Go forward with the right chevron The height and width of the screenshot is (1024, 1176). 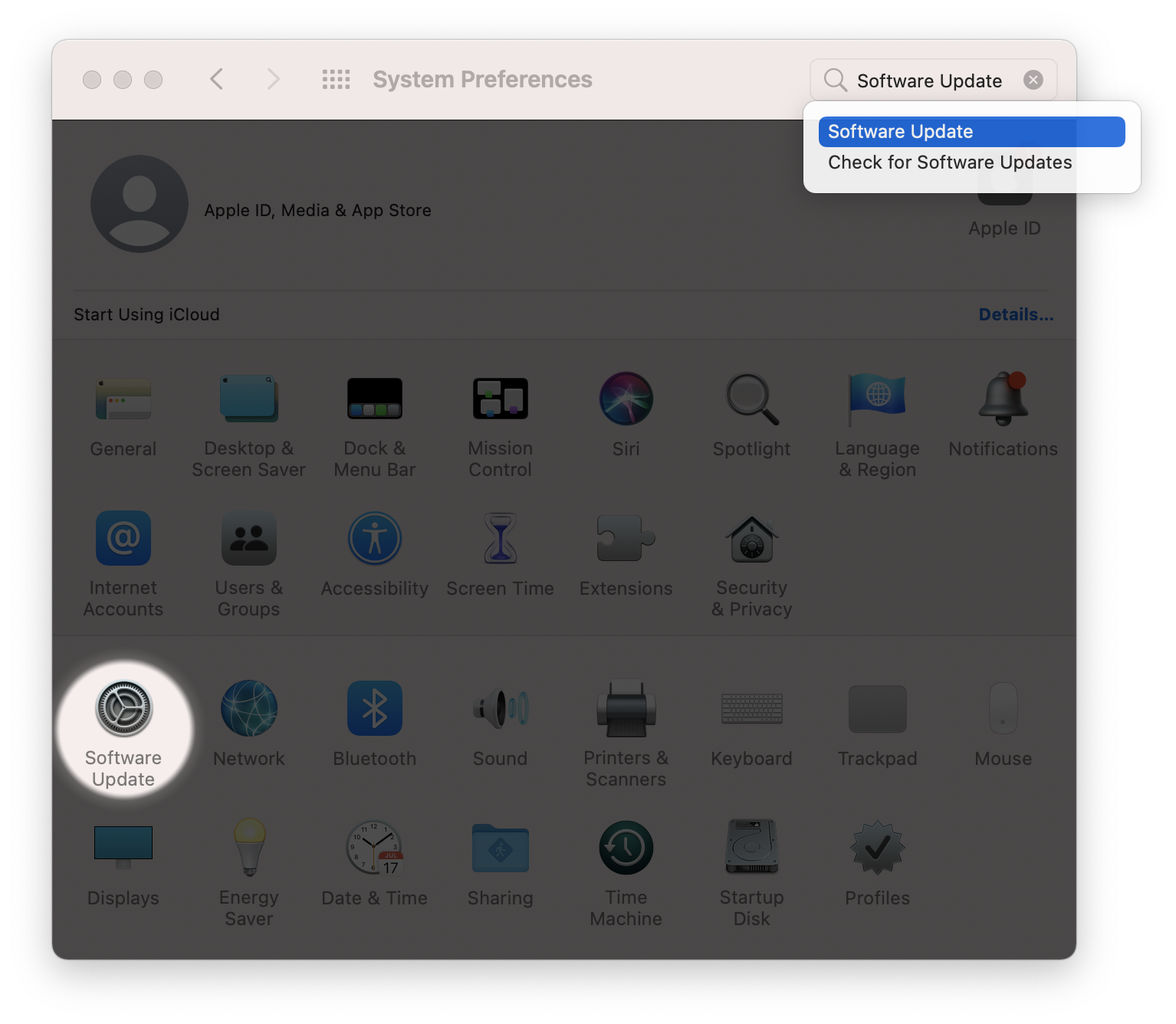point(273,79)
